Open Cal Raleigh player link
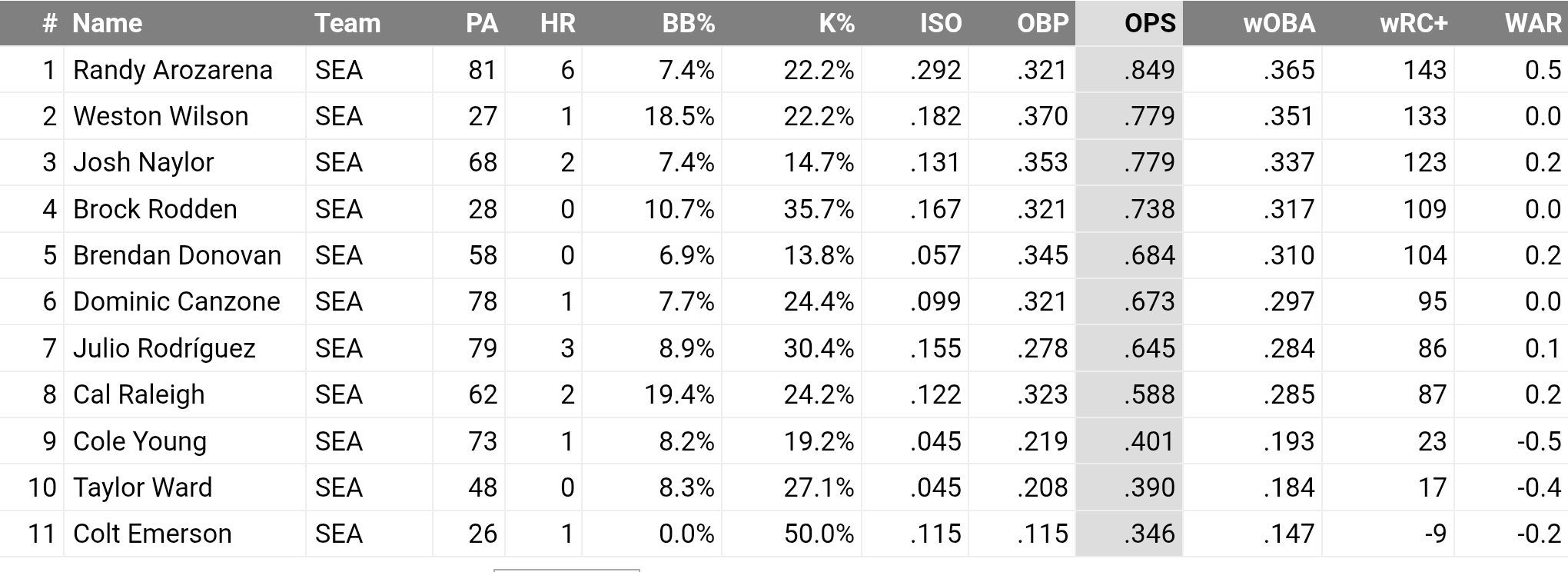 [x=139, y=394]
